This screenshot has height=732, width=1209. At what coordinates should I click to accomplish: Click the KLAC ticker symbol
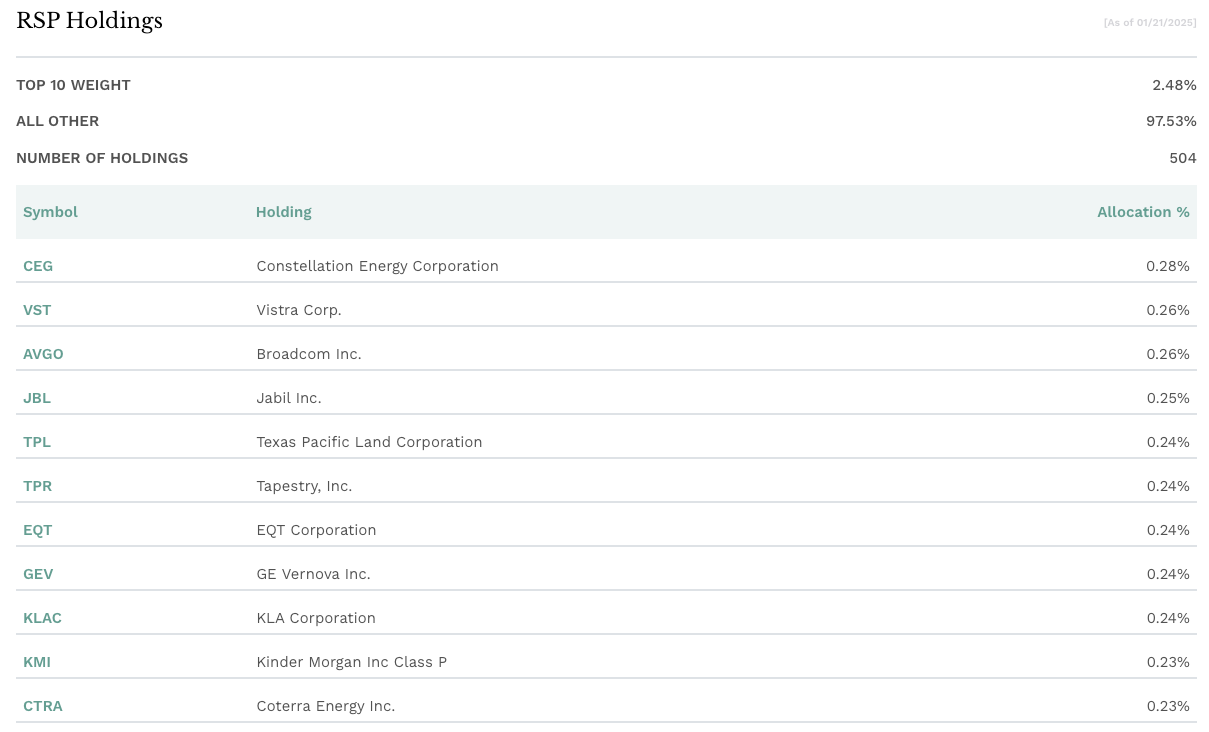(x=43, y=618)
